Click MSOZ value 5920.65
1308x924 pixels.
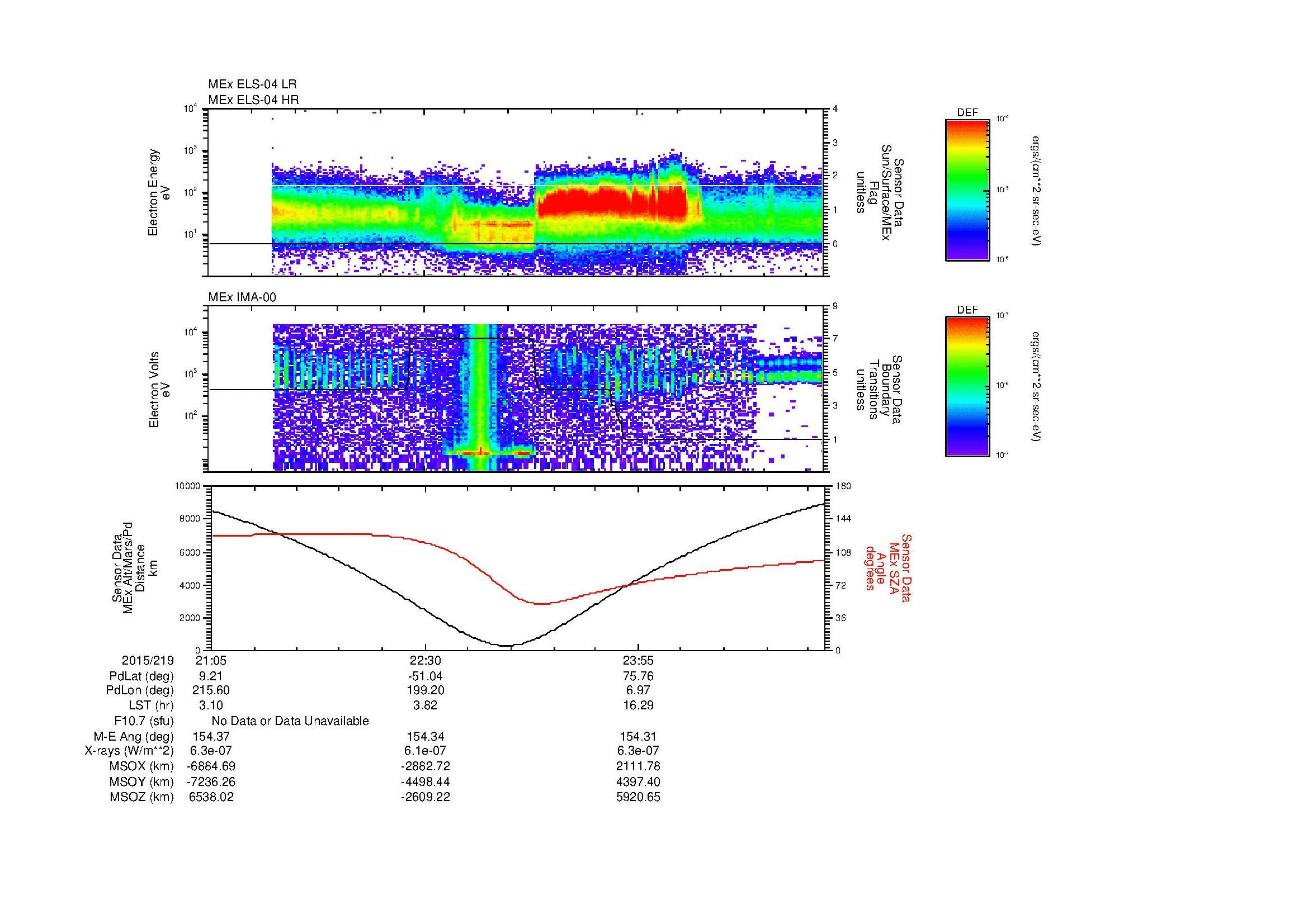(x=638, y=797)
